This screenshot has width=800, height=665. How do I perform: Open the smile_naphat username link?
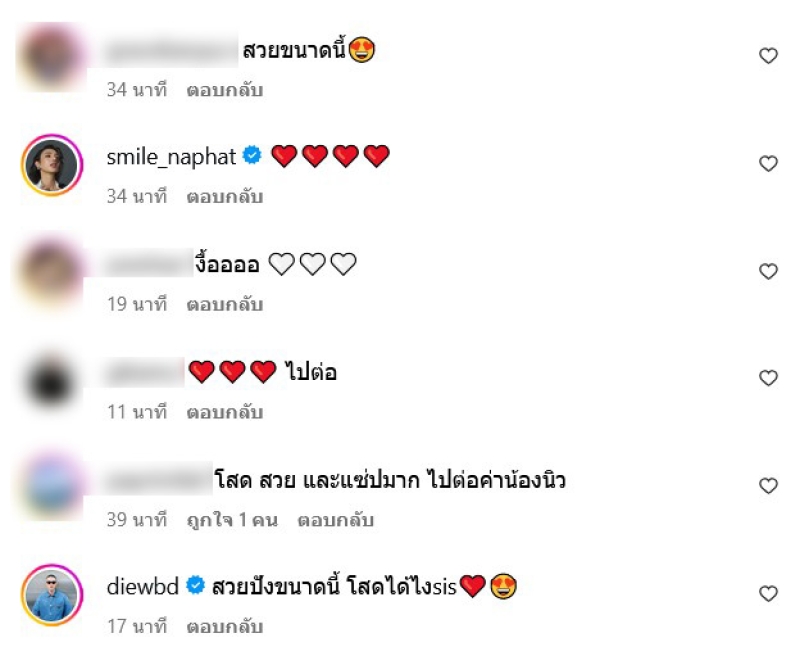(x=171, y=157)
